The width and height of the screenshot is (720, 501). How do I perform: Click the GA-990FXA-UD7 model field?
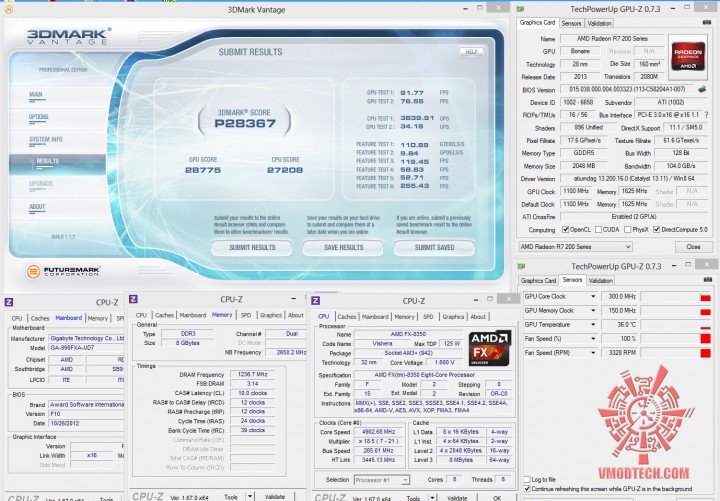pyautogui.click(x=87, y=348)
